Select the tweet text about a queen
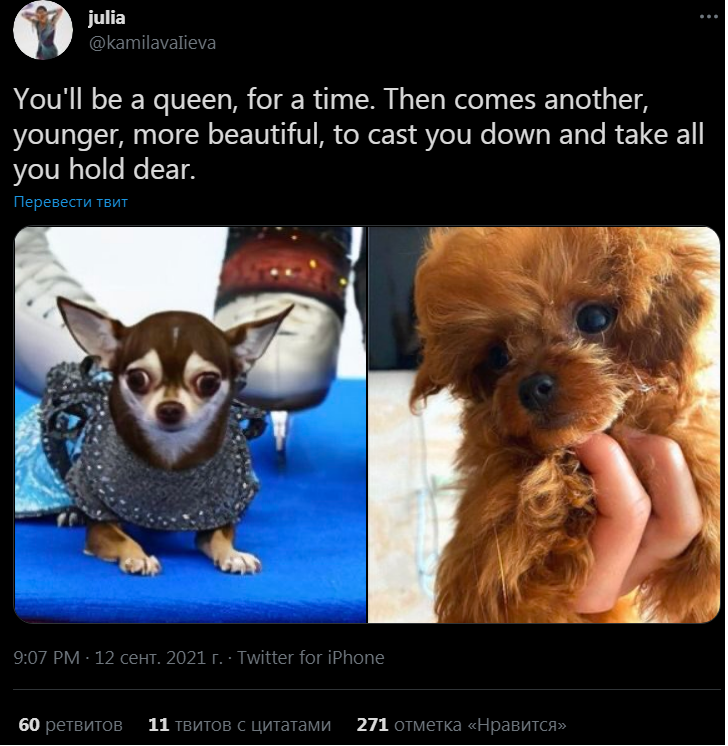Viewport: 728px width, 746px height. pyautogui.click(x=359, y=134)
